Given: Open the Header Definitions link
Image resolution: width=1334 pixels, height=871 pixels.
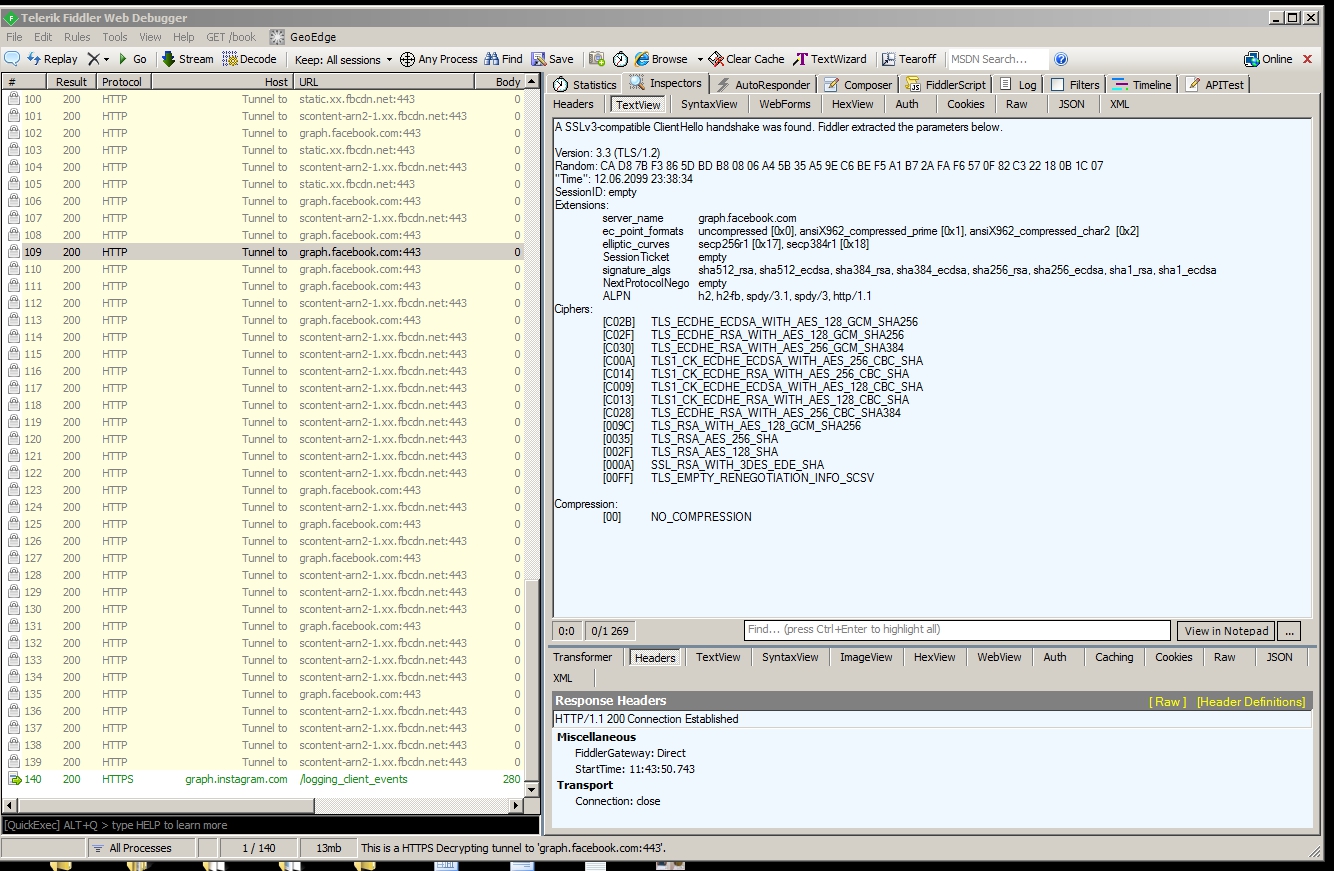Looking at the screenshot, I should click(1251, 702).
